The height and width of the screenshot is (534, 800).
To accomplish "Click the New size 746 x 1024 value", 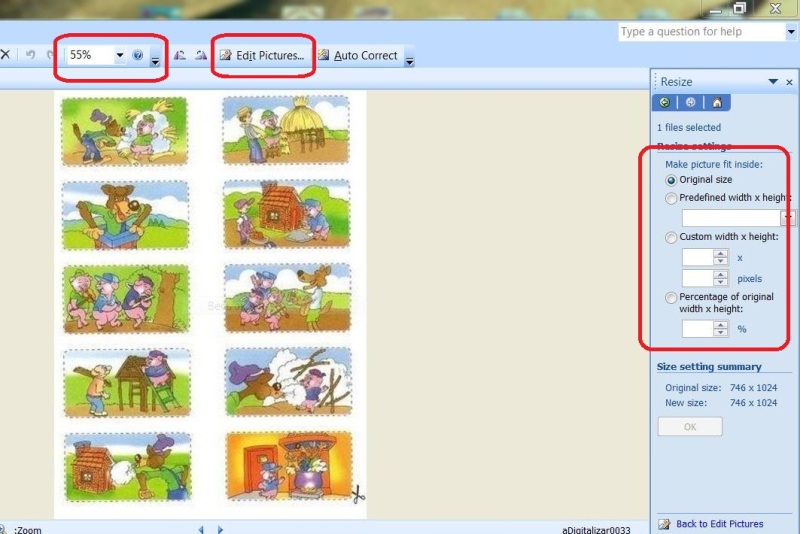I will tap(753, 403).
